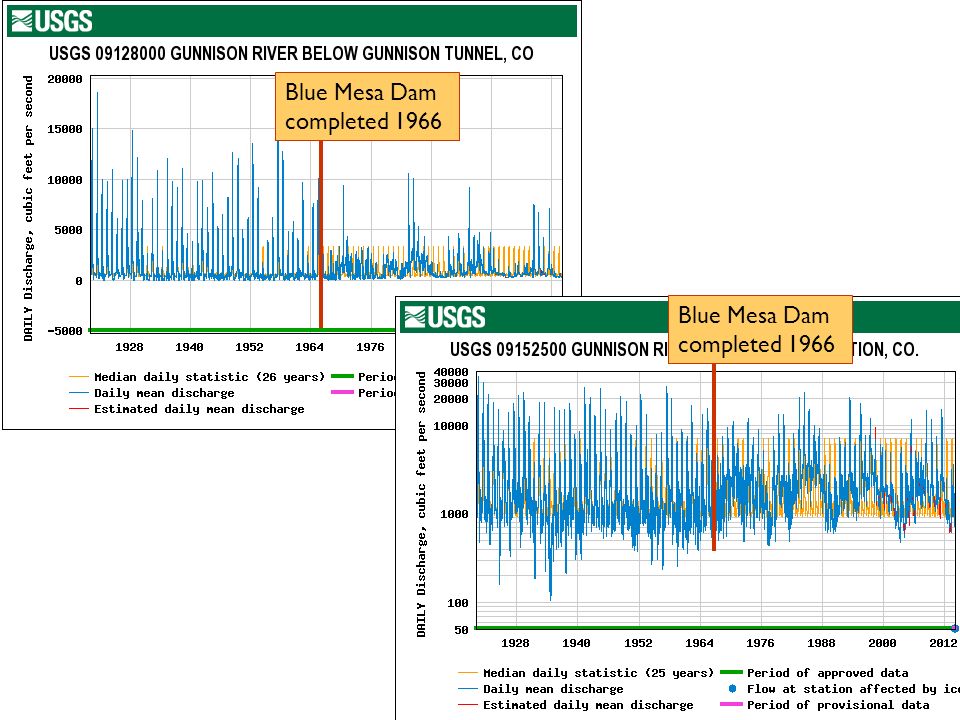Click the red 1966 marker line on lower chart
The image size is (960, 720).
[x=714, y=457]
